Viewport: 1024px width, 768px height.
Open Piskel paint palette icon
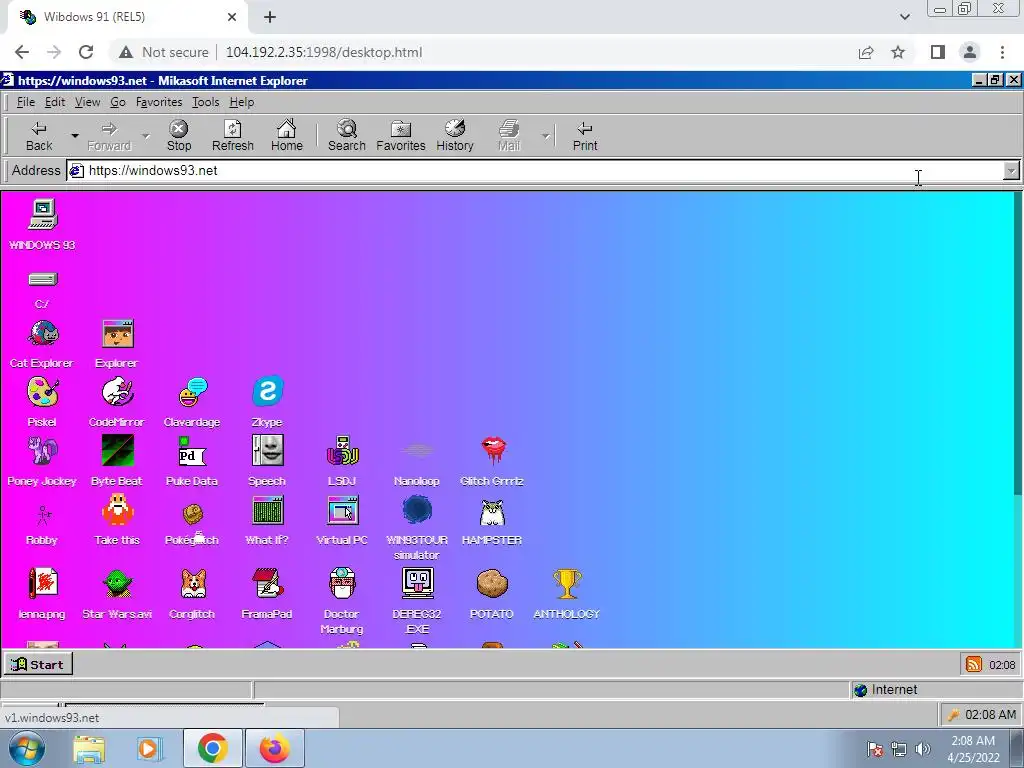click(x=43, y=392)
